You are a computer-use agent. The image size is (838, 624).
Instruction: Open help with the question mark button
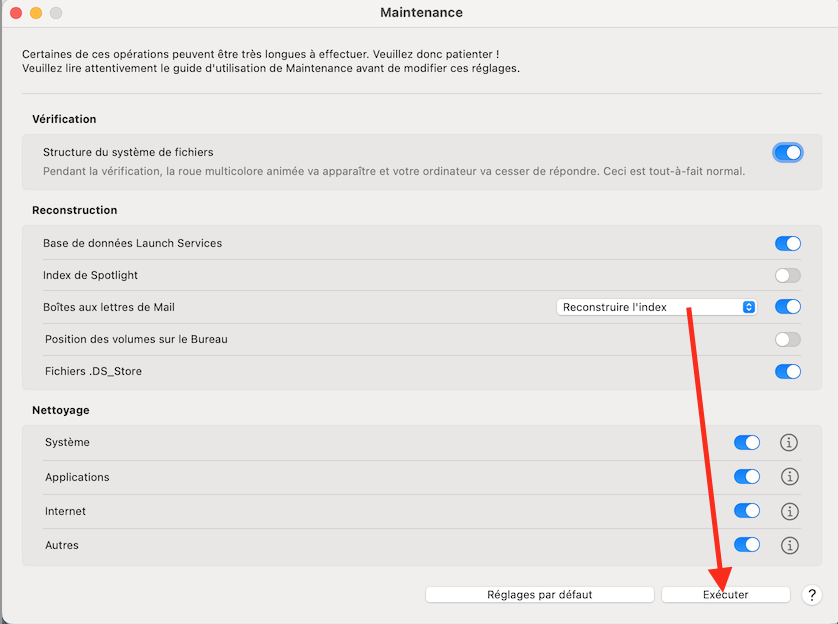(812, 595)
